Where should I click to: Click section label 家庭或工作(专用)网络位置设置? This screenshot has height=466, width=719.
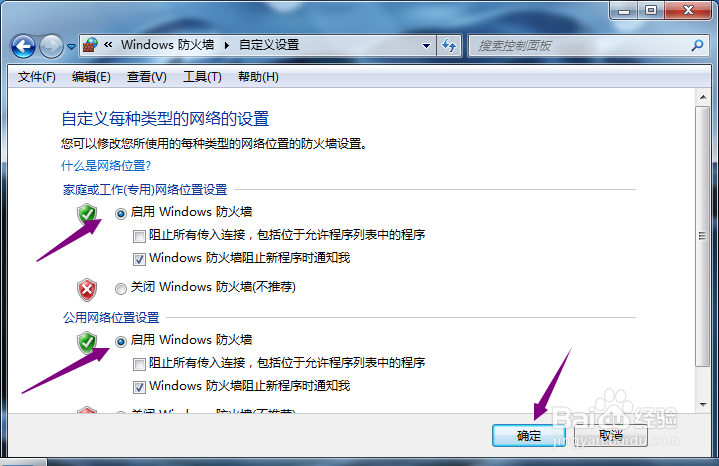(x=145, y=189)
